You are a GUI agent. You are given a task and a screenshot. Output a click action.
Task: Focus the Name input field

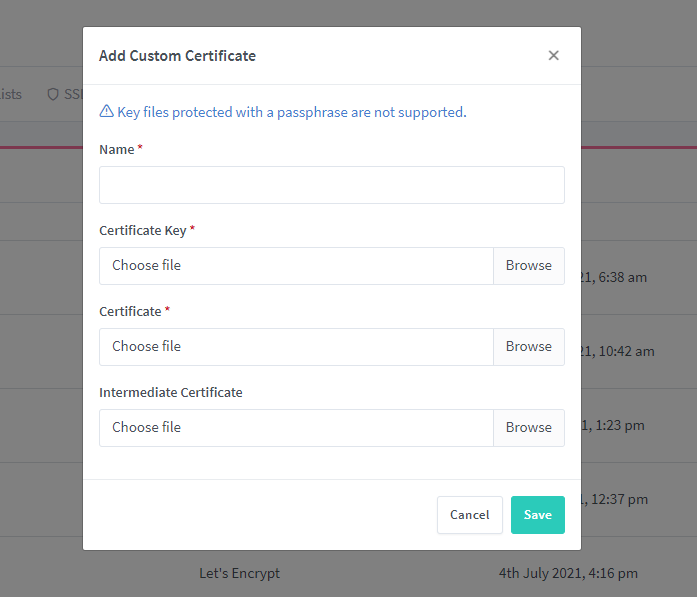(x=332, y=185)
